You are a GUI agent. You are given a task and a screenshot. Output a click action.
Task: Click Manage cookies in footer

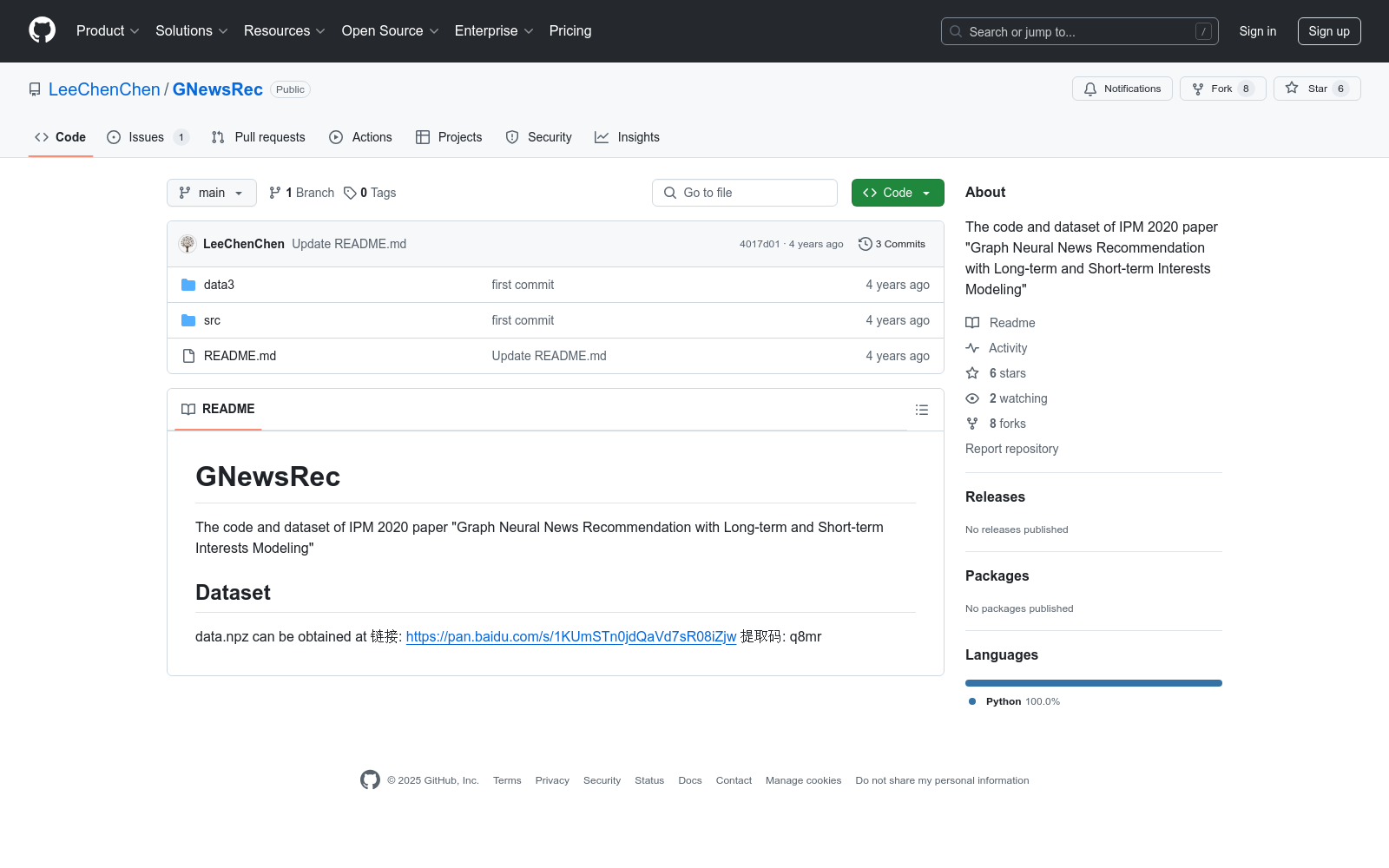tap(804, 780)
